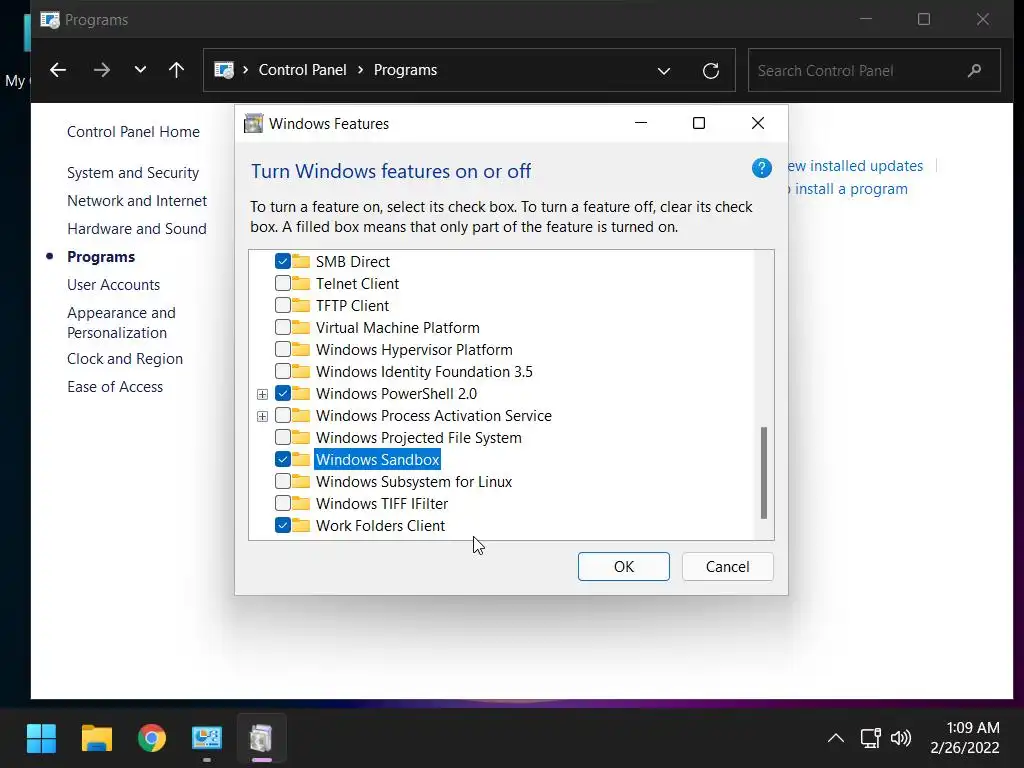Select Control Panel breadcrumb
The height and width of the screenshot is (768, 1024).
(302, 70)
